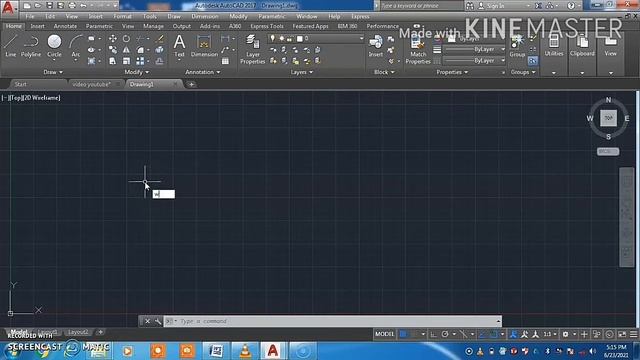Click the TOP face of ViewCube

click(608, 118)
